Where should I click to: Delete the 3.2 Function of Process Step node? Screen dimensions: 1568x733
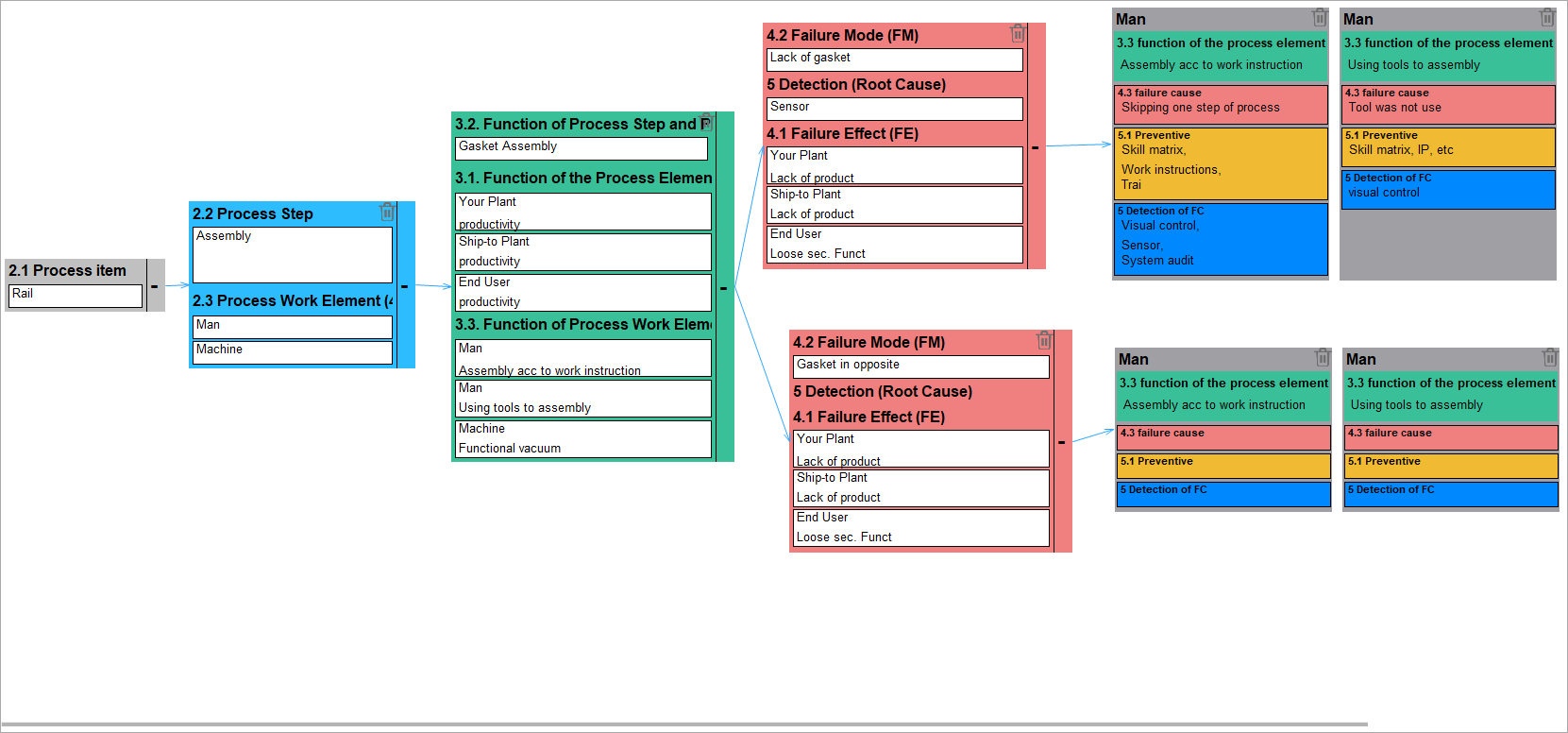[x=706, y=122]
